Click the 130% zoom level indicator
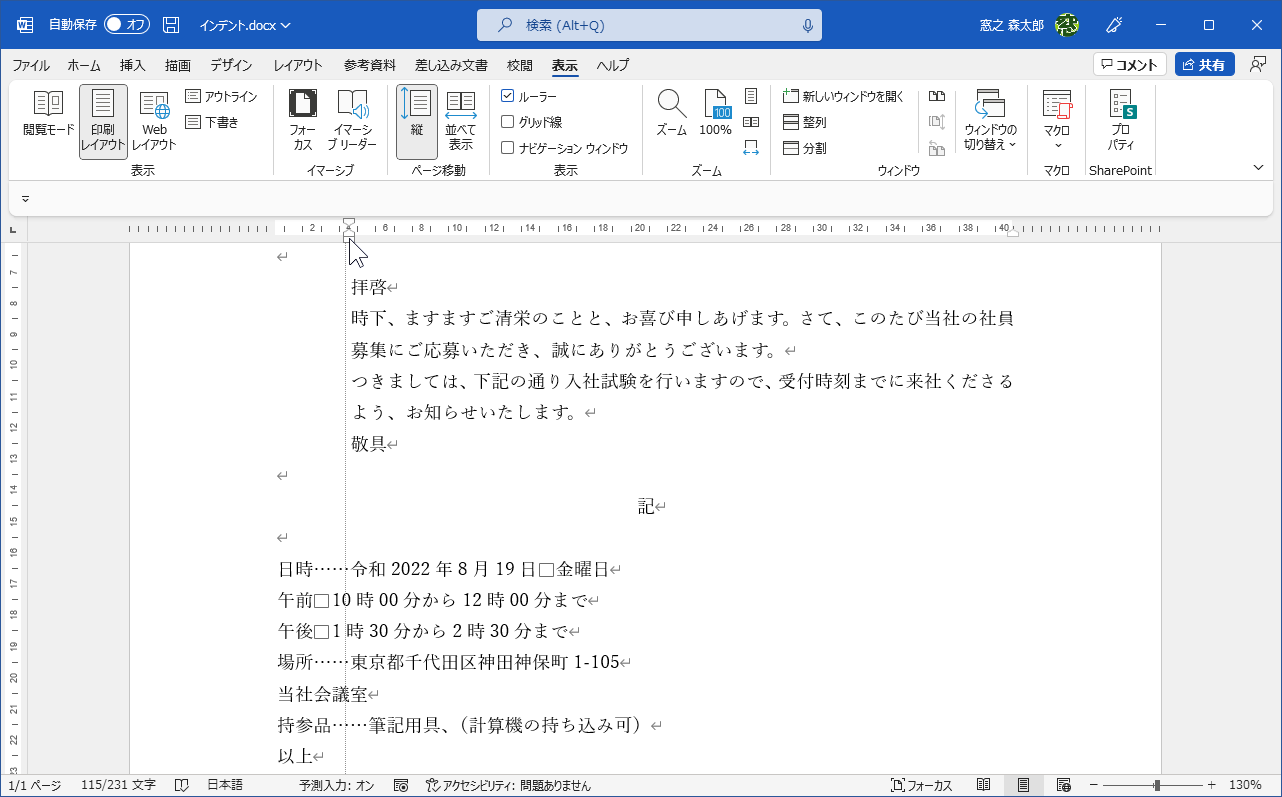This screenshot has width=1282, height=797. 1245,785
